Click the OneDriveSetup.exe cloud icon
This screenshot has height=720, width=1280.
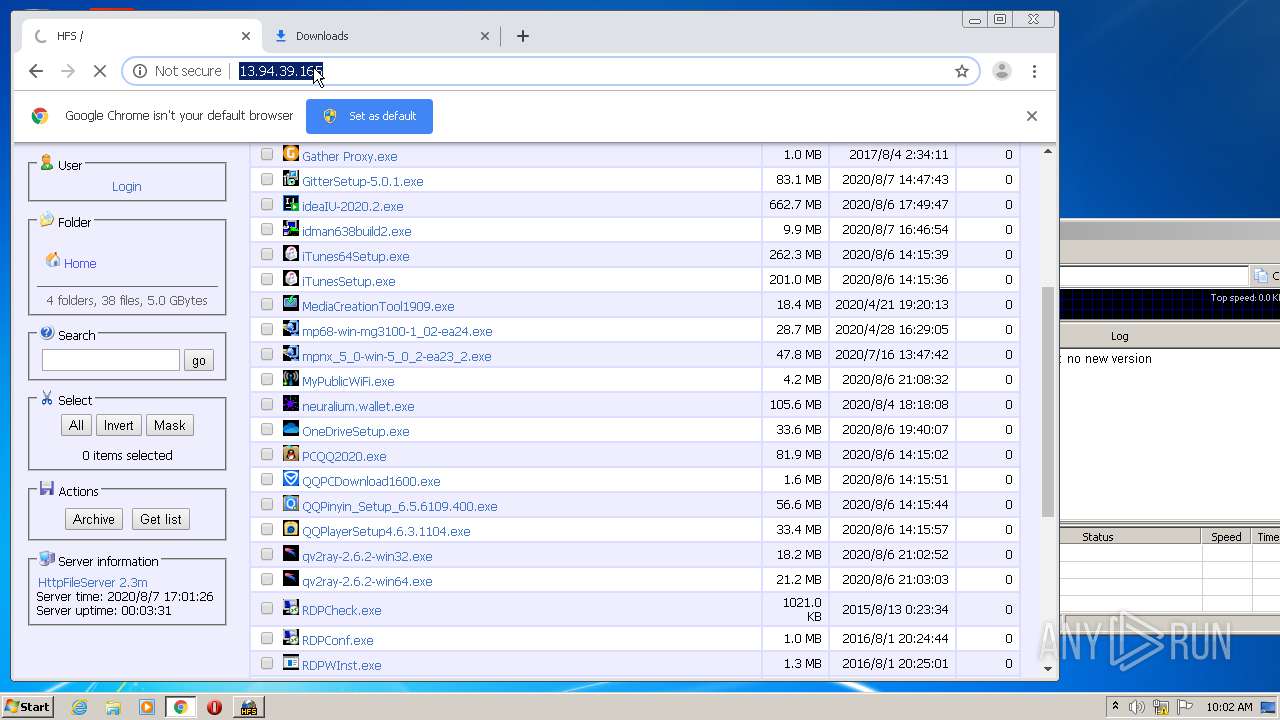291,429
